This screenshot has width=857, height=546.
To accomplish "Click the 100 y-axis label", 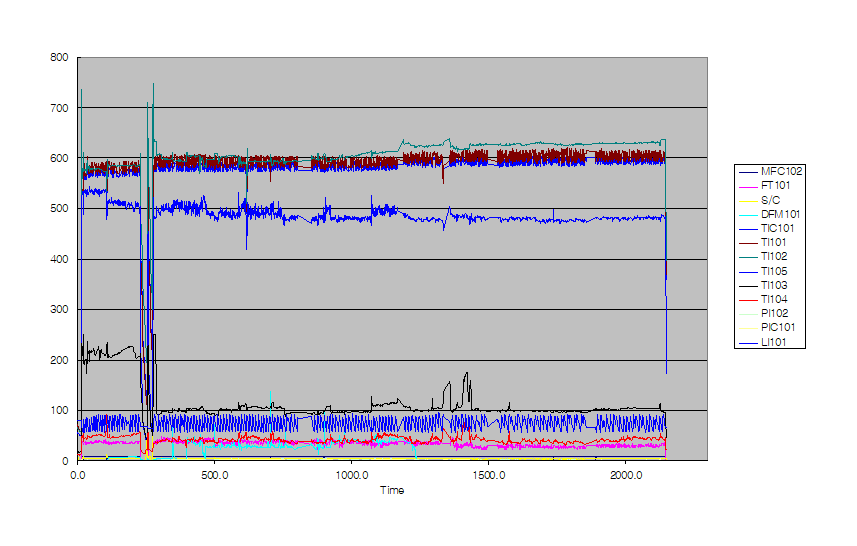I will coord(59,411).
